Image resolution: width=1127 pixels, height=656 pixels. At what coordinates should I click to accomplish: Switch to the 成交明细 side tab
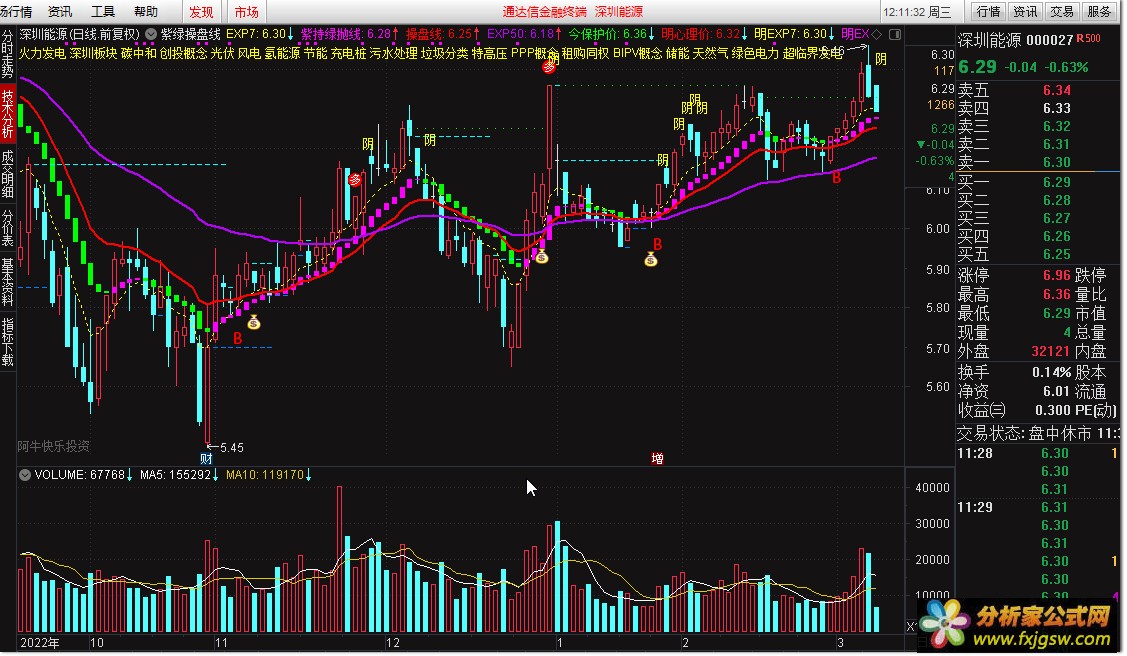point(7,173)
